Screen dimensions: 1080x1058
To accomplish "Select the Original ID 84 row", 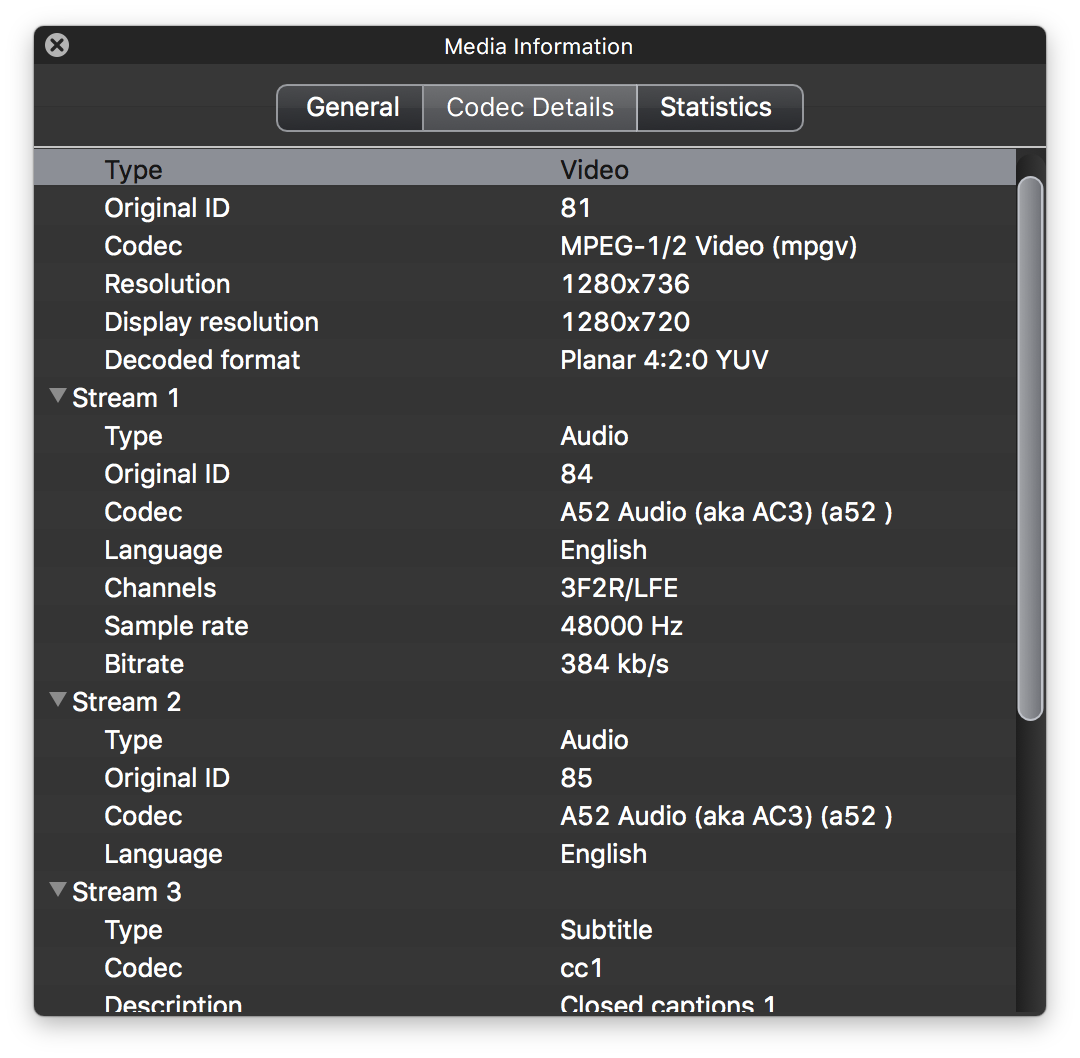I will pyautogui.click(x=525, y=474).
